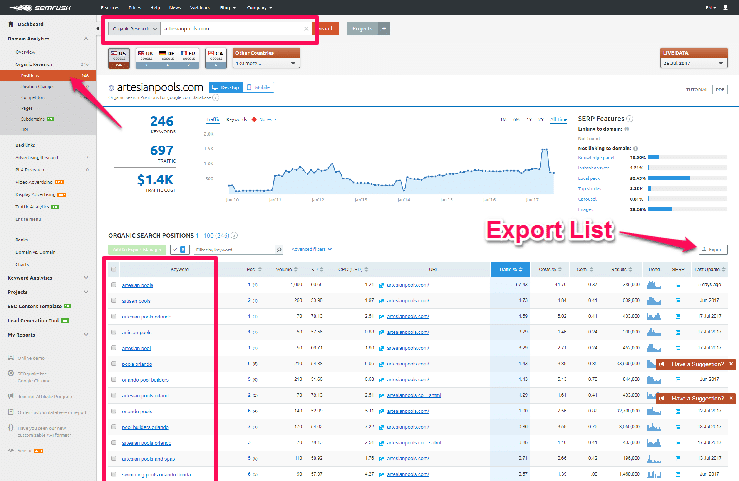Sort the table by the Volume column
This screenshot has width=739, height=481.
coord(286,269)
